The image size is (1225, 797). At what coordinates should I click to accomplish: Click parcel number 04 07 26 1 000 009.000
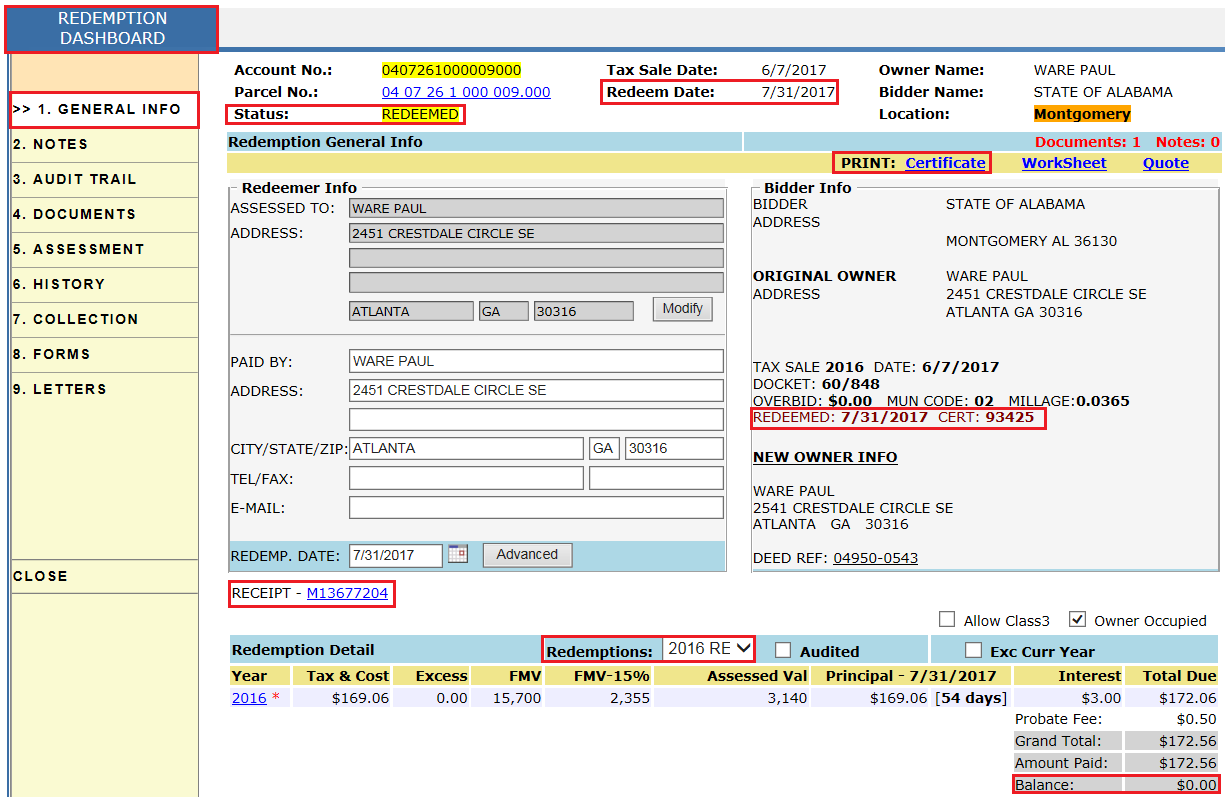click(x=466, y=92)
